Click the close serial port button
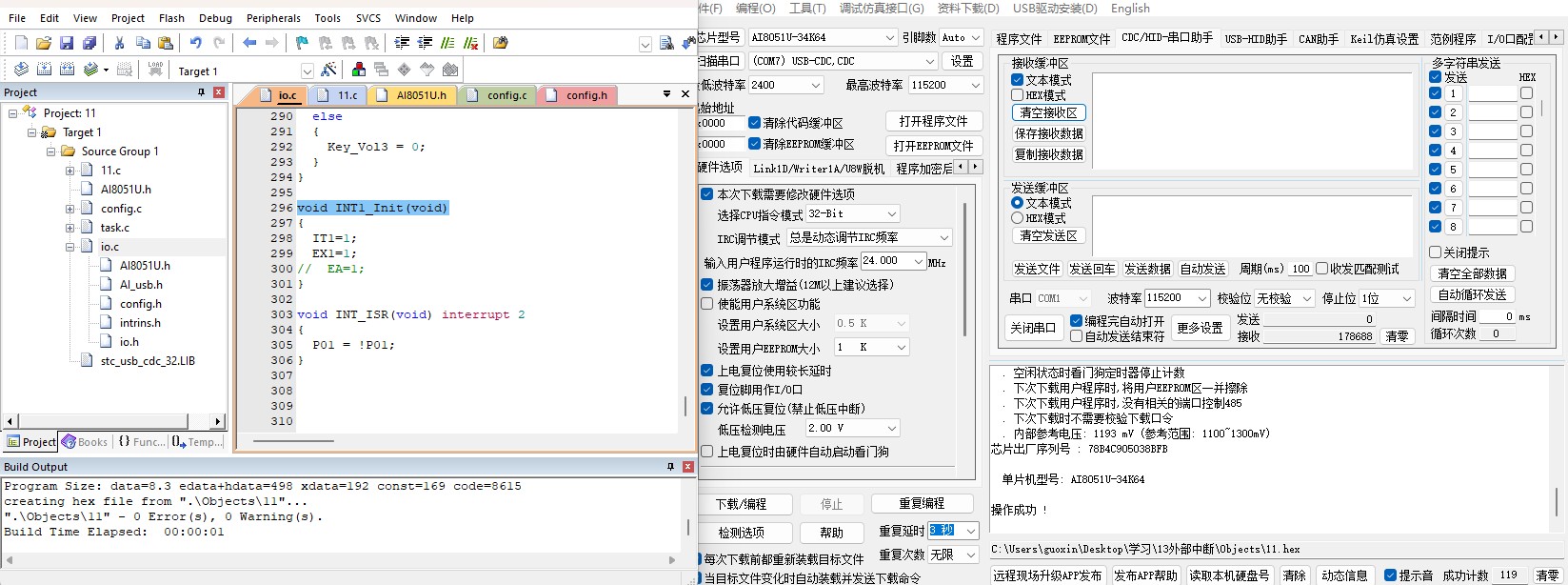Viewport: 1568px width, 585px height. click(1032, 328)
